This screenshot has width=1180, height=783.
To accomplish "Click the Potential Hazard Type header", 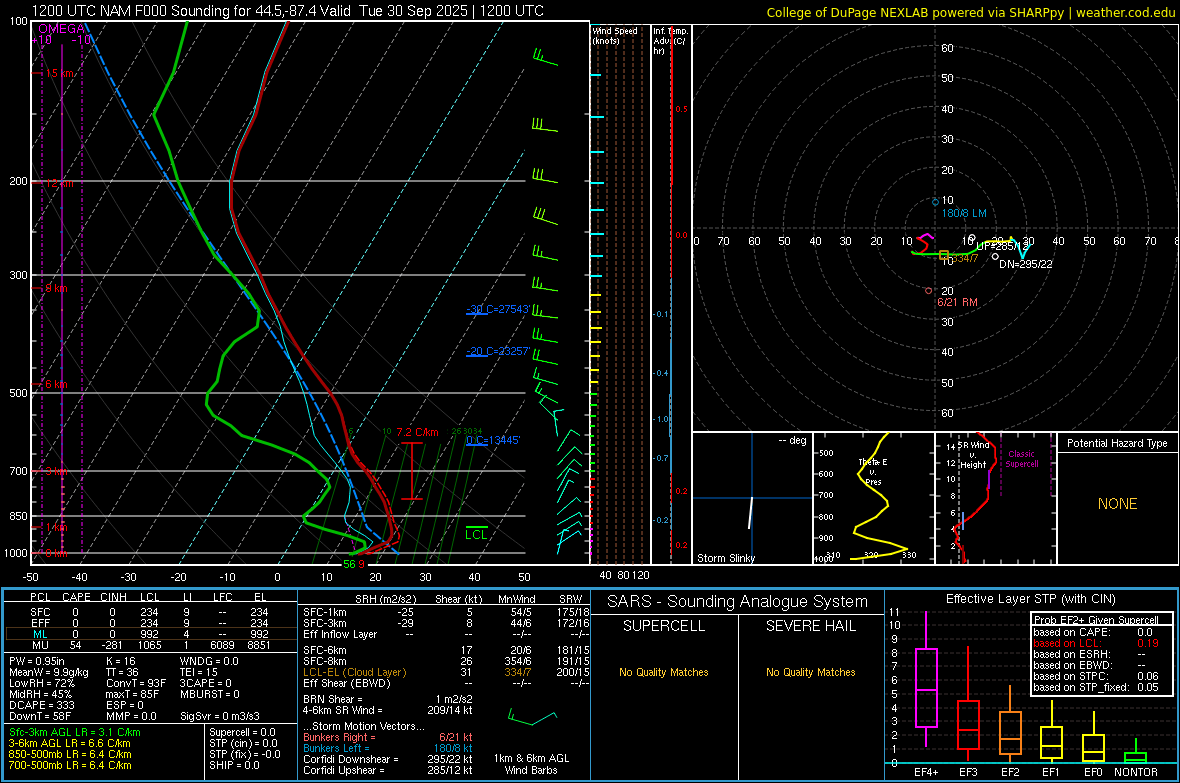I will point(1117,443).
